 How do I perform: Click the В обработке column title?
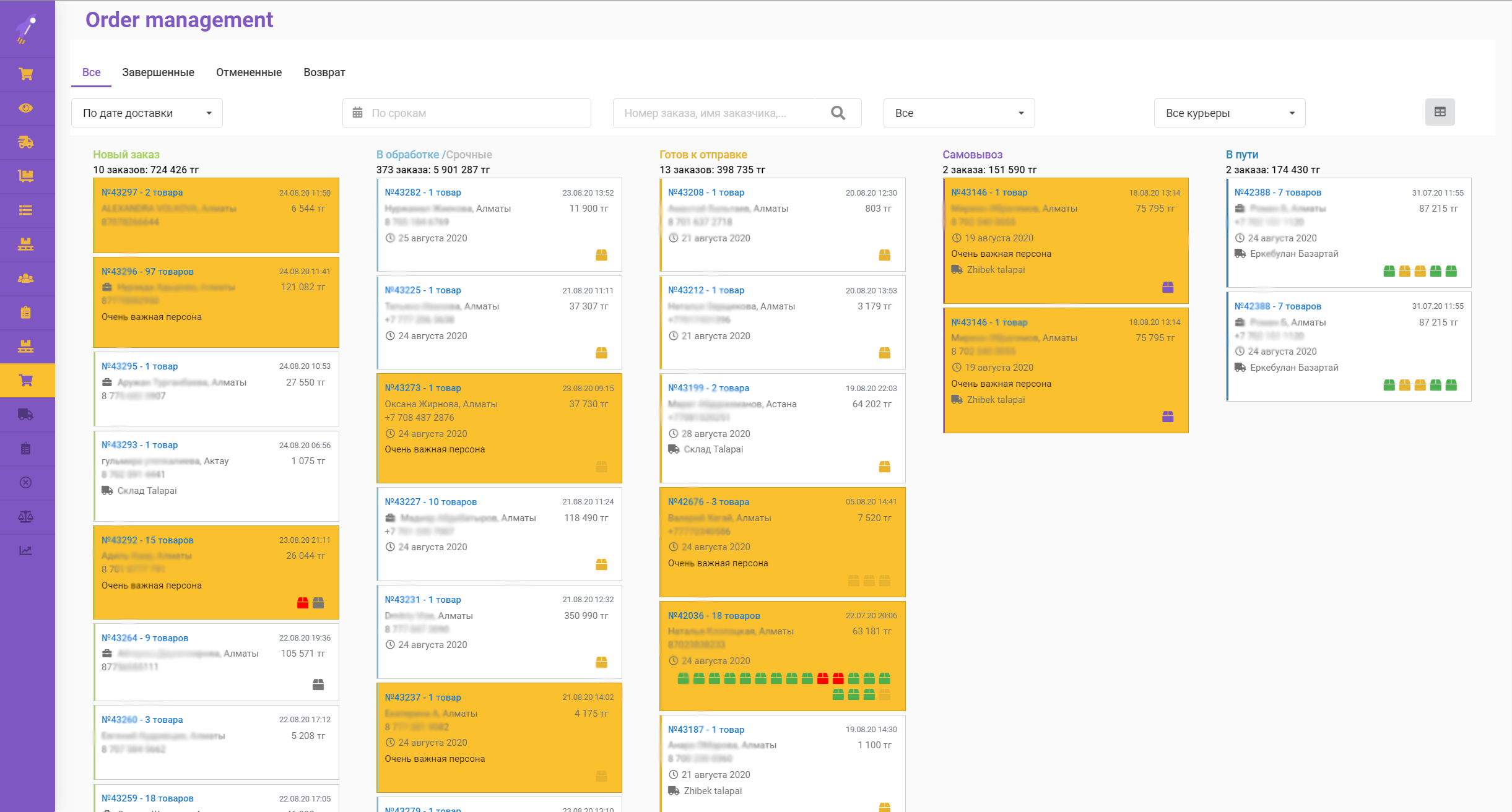[x=408, y=155]
